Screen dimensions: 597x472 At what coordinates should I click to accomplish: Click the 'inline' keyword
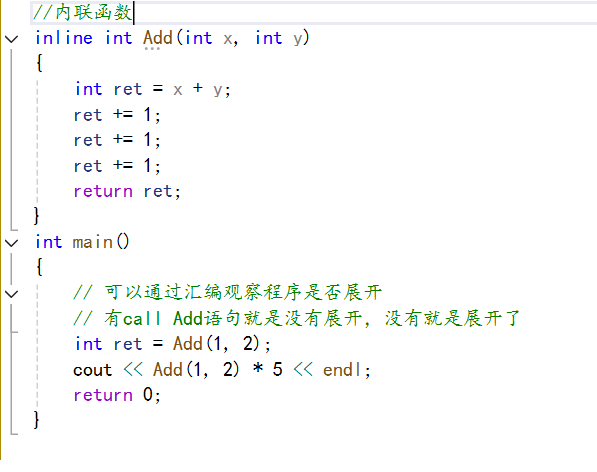pos(64,38)
